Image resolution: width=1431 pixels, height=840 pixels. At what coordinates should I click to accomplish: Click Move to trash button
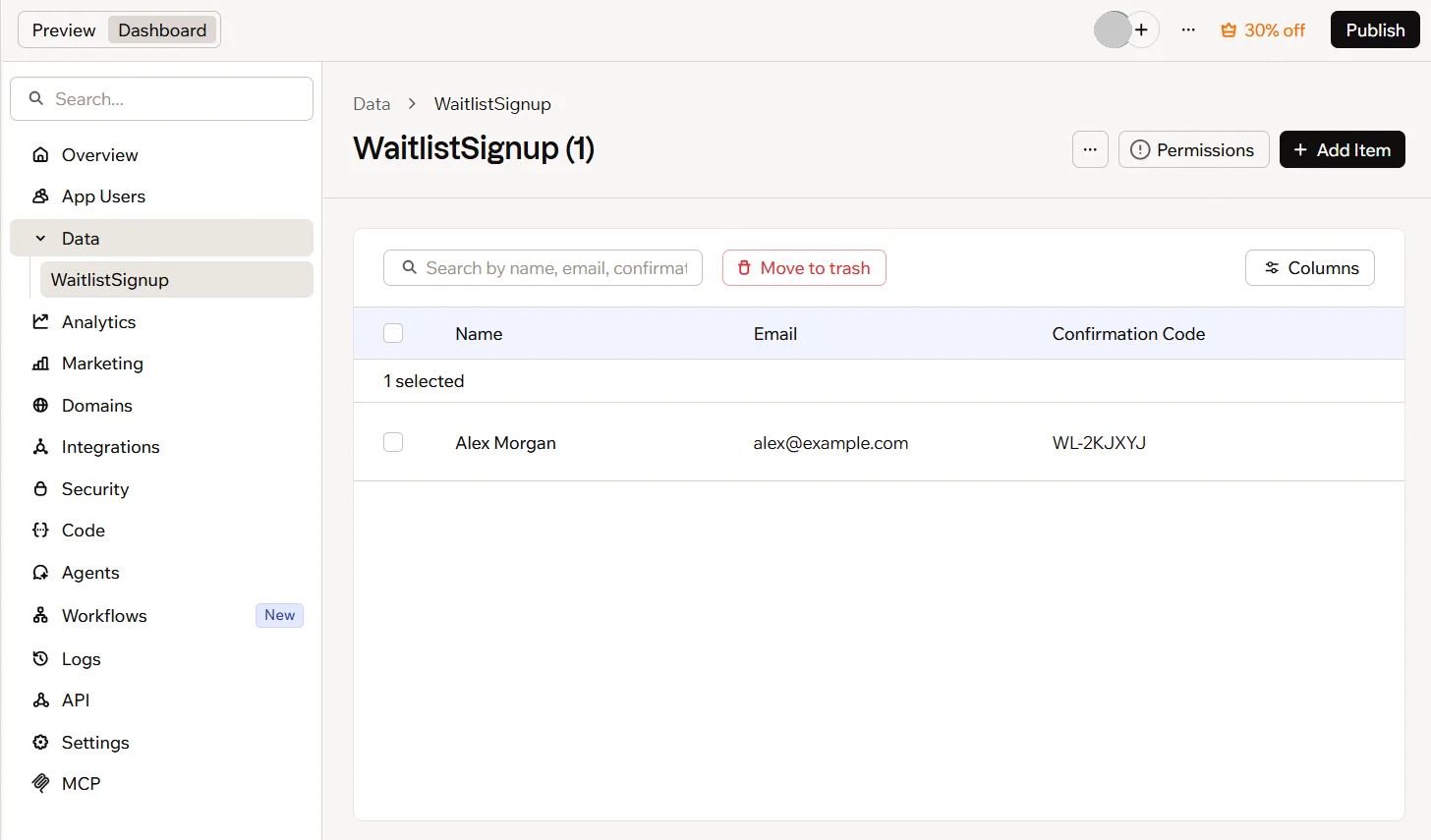click(804, 268)
